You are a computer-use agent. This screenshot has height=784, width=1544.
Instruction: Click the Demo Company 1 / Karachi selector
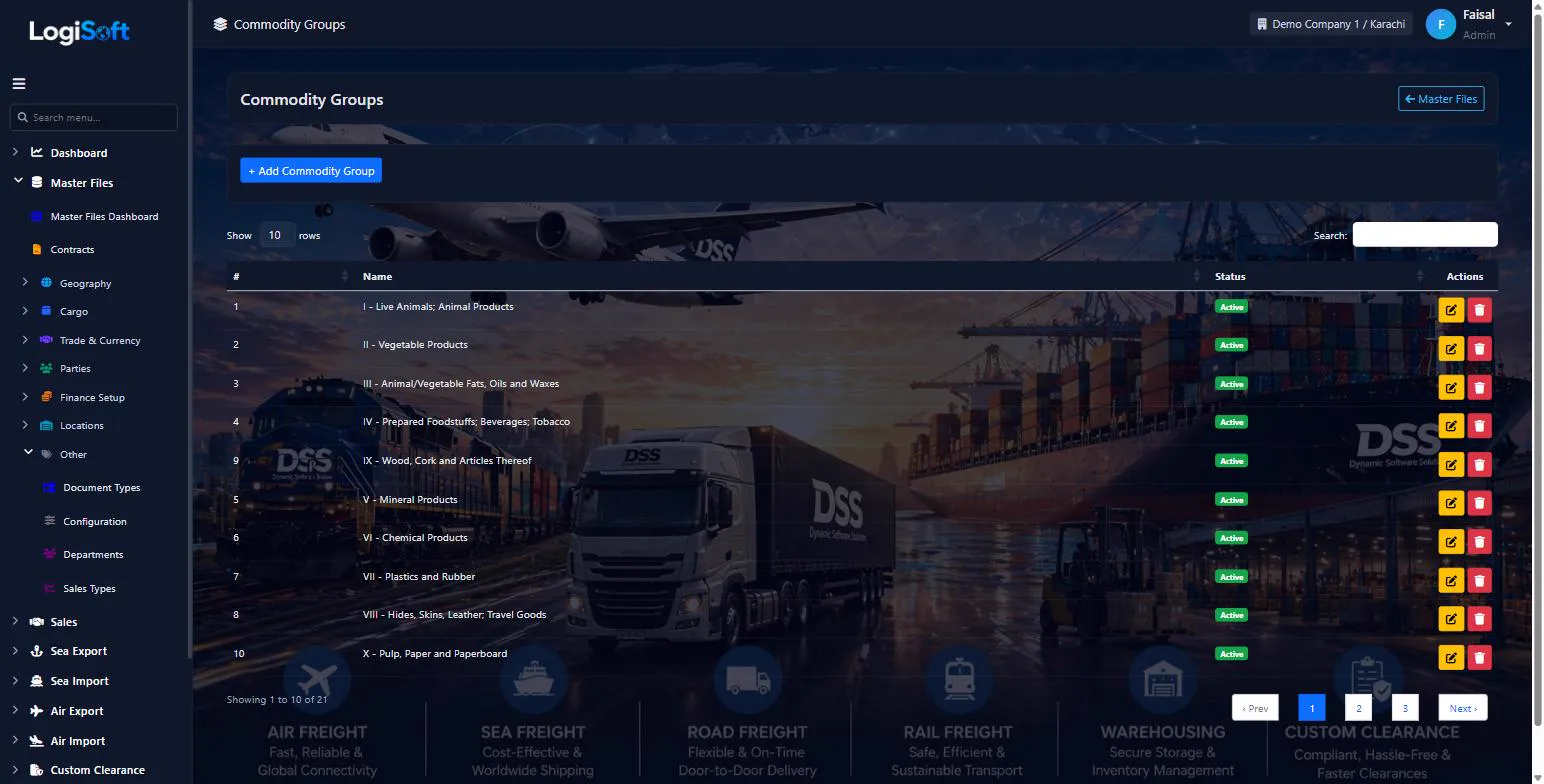(1331, 24)
